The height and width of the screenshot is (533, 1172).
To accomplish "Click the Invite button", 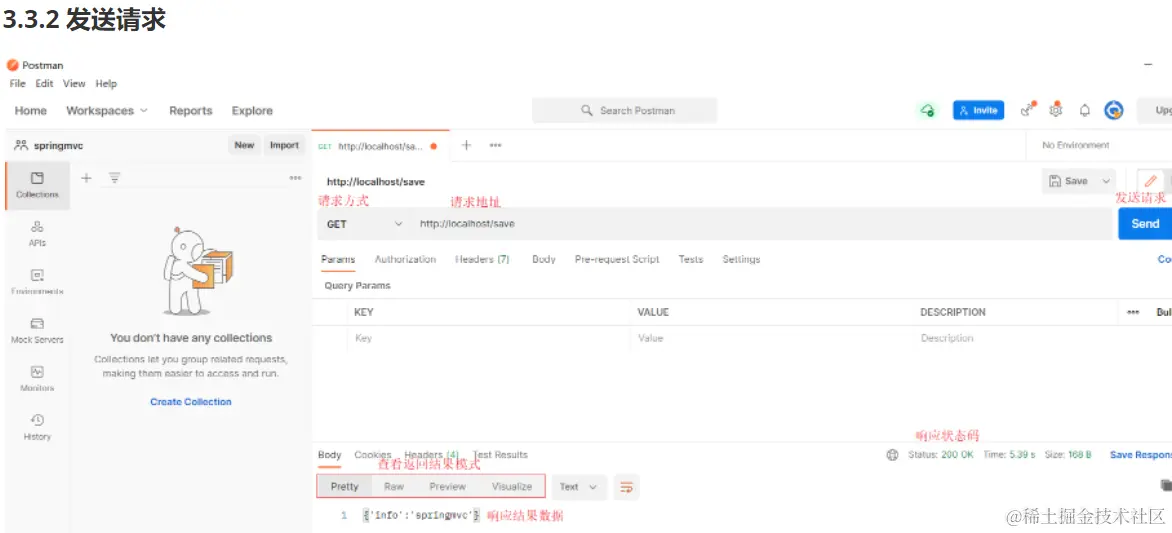I will pyautogui.click(x=978, y=111).
